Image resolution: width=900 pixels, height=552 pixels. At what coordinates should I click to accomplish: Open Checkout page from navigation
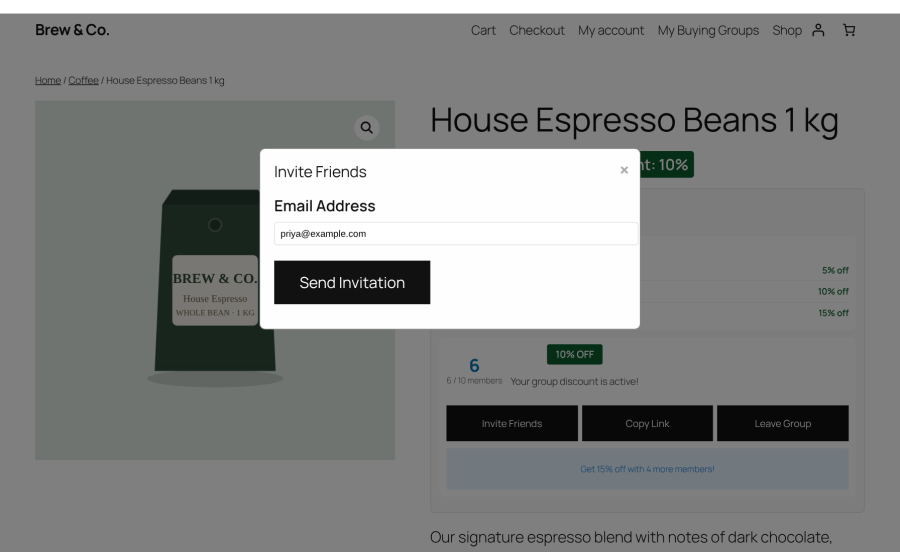(x=537, y=30)
